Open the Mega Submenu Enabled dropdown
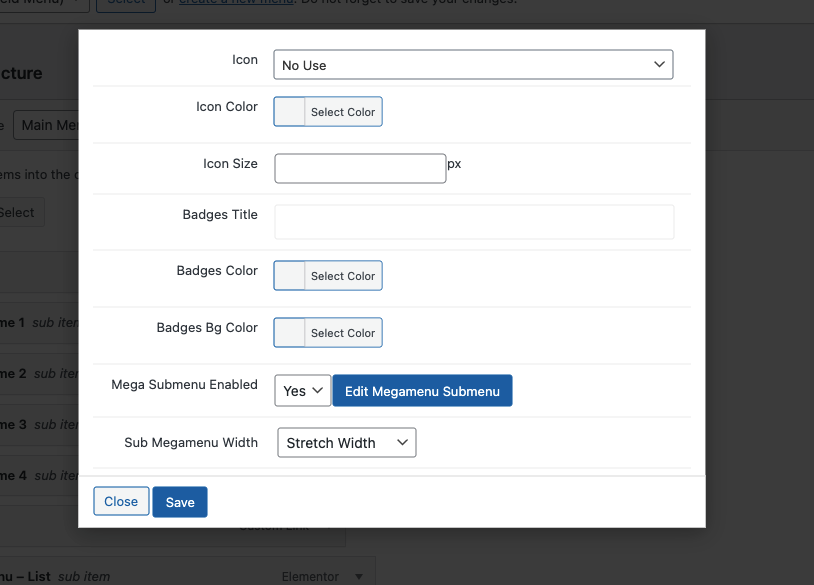Viewport: 814px width, 585px height. (x=302, y=391)
